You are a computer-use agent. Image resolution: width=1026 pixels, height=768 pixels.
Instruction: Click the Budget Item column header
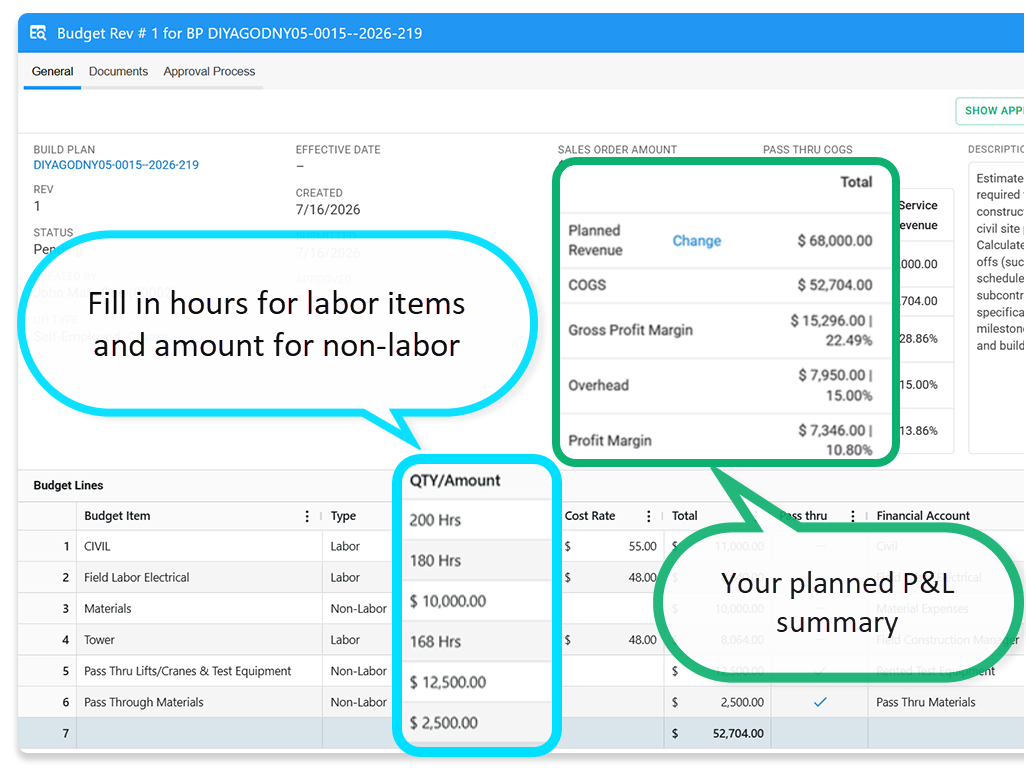coord(117,516)
